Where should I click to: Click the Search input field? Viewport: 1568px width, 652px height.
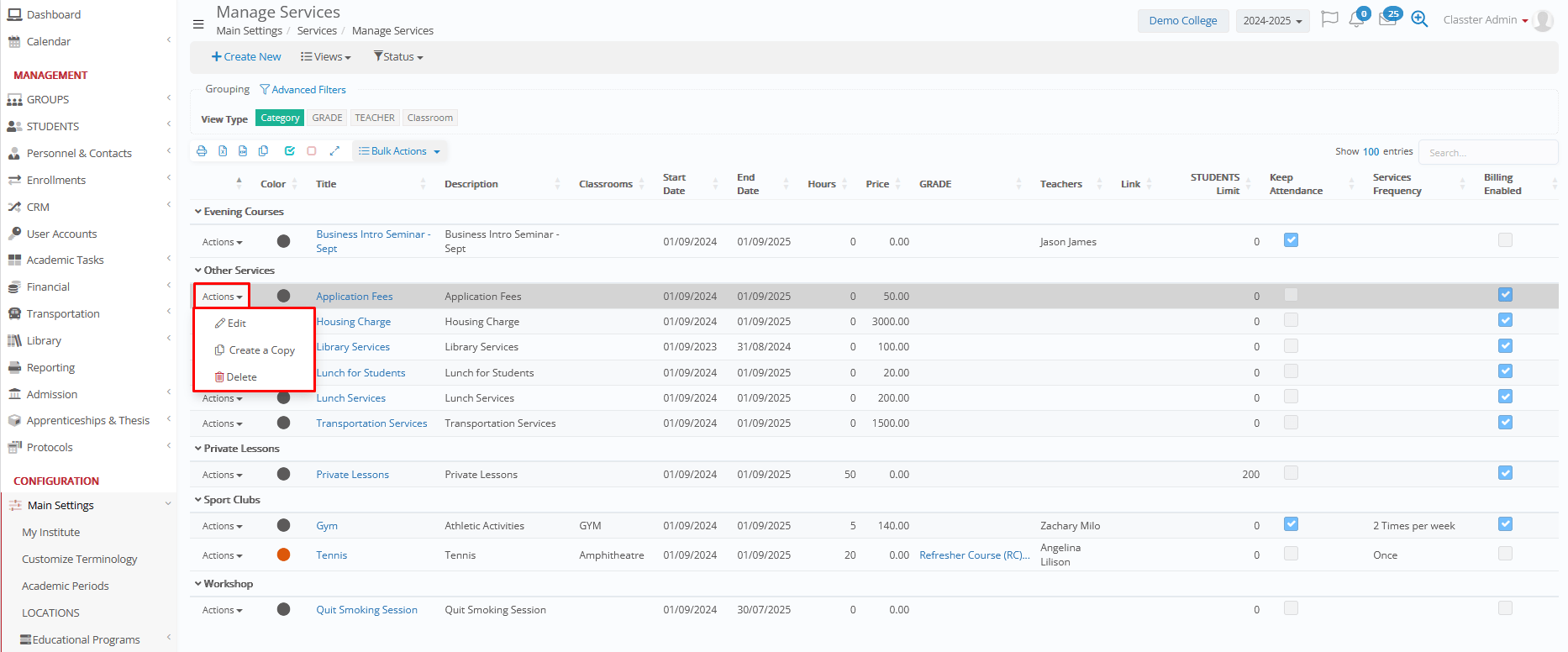pos(1487,152)
